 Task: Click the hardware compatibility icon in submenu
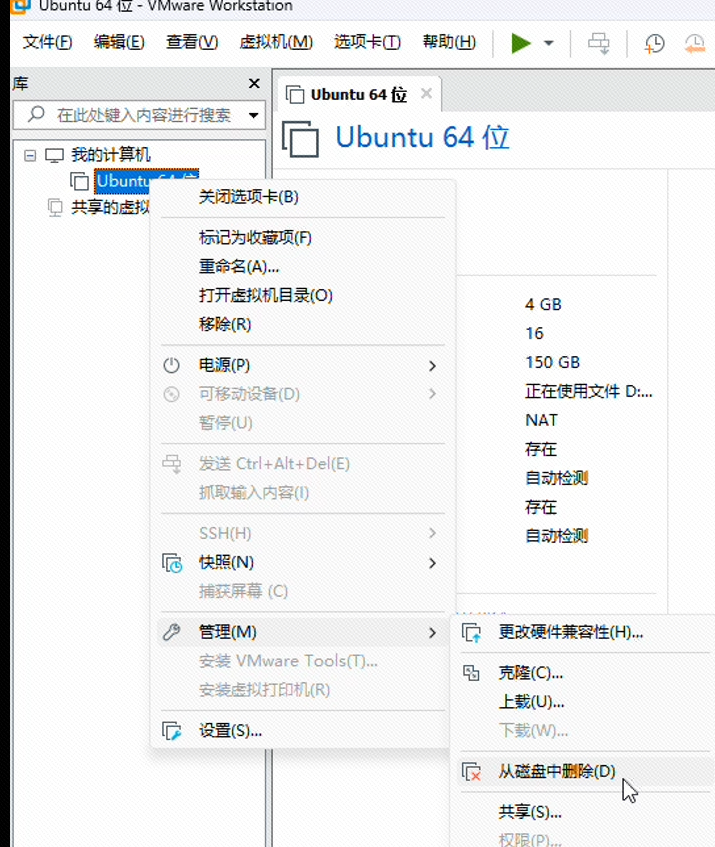tap(471, 633)
